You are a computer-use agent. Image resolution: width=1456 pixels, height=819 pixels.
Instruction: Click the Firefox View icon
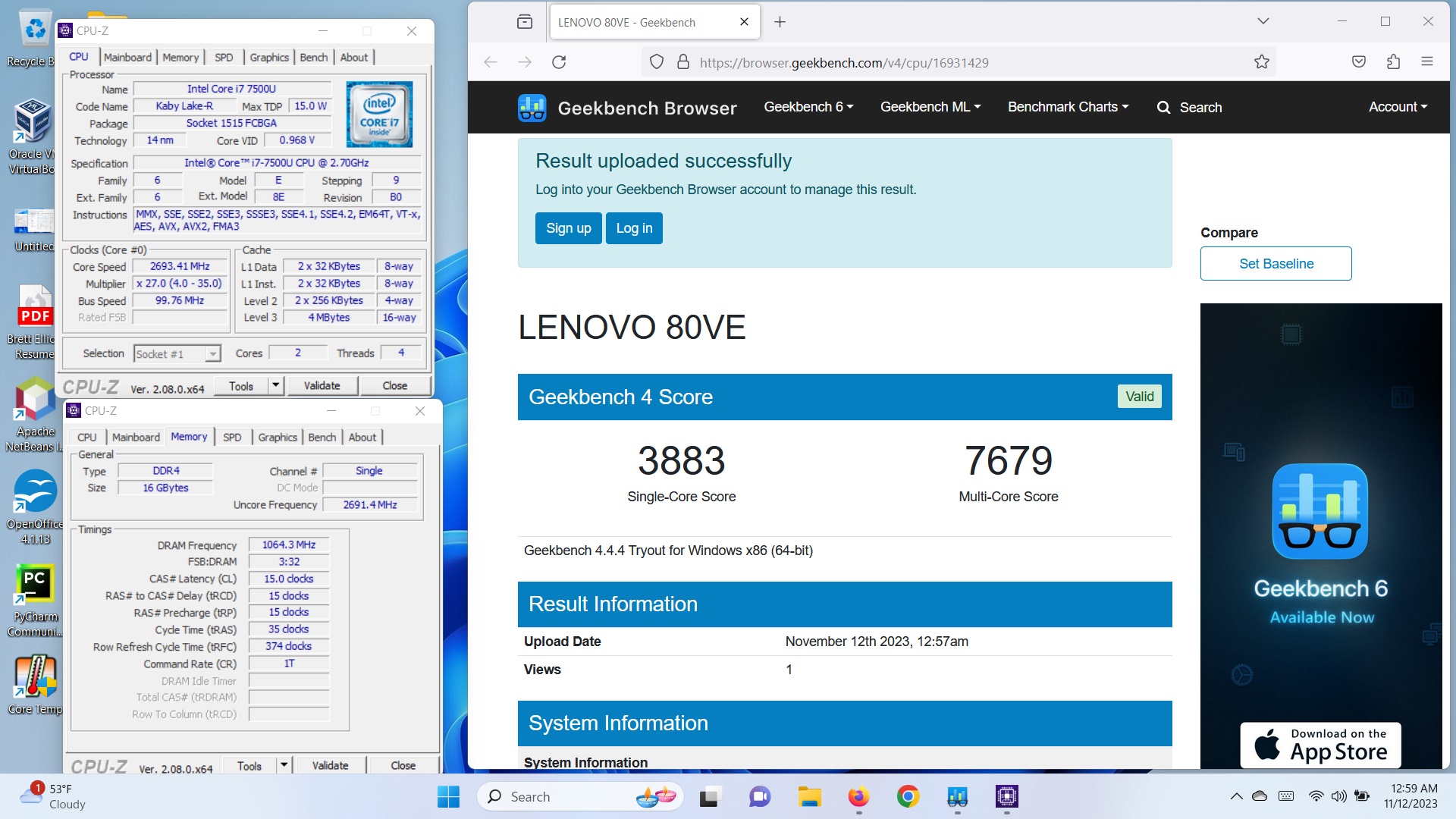(525, 22)
